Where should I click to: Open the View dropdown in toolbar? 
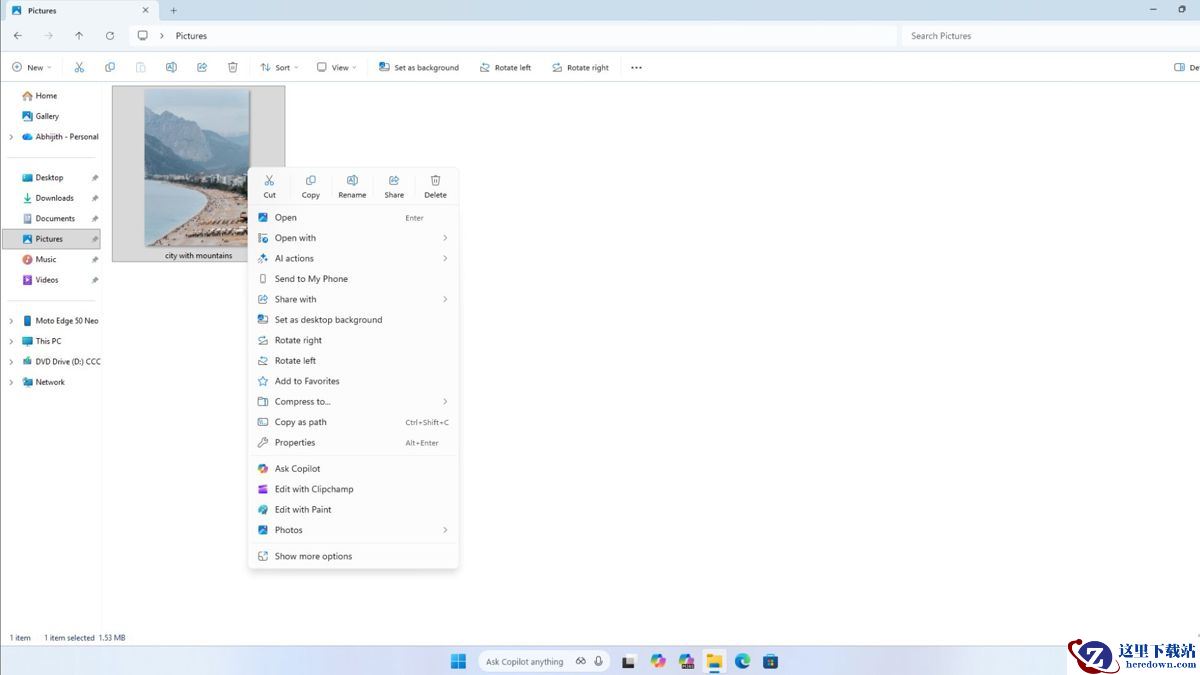click(x=336, y=67)
